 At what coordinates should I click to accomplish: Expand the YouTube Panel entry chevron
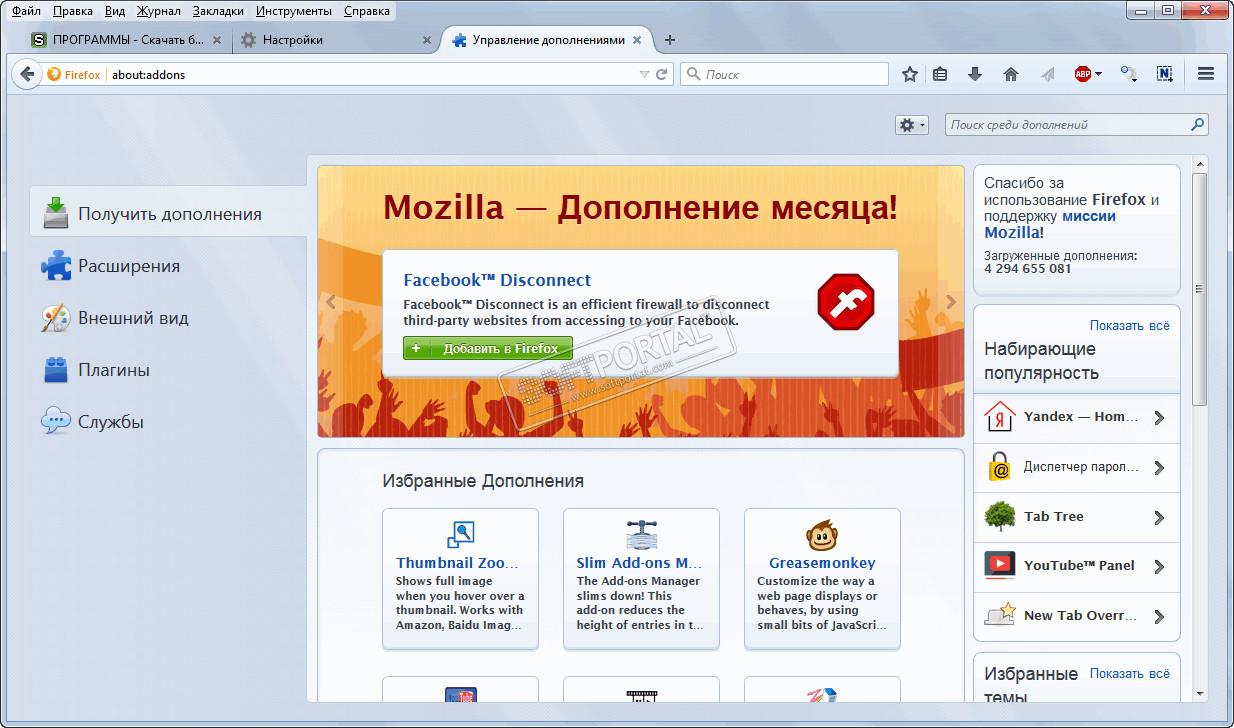[x=1159, y=567]
